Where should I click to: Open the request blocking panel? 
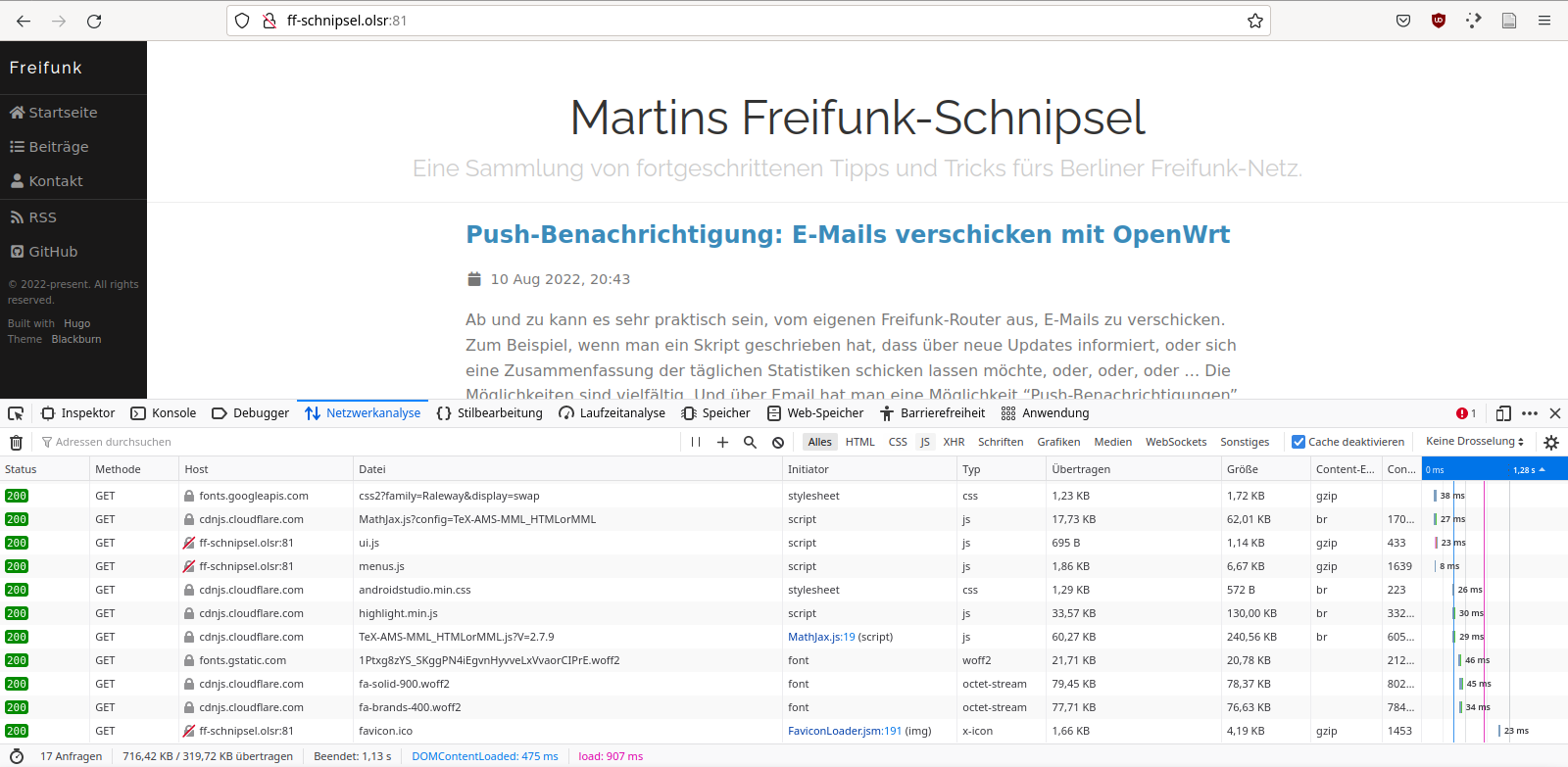click(x=778, y=442)
